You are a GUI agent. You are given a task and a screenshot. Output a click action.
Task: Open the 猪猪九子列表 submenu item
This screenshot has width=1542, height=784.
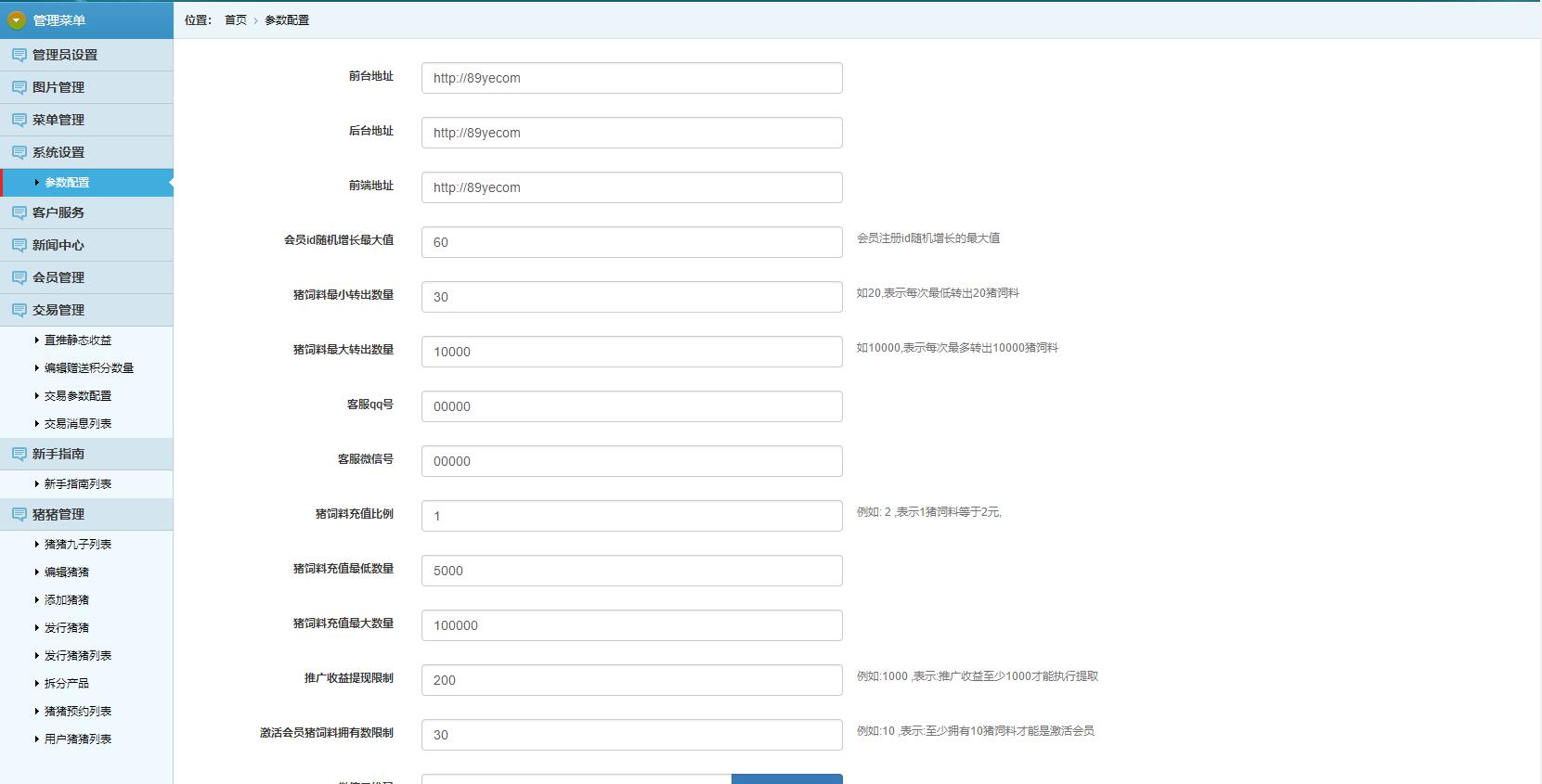point(78,545)
